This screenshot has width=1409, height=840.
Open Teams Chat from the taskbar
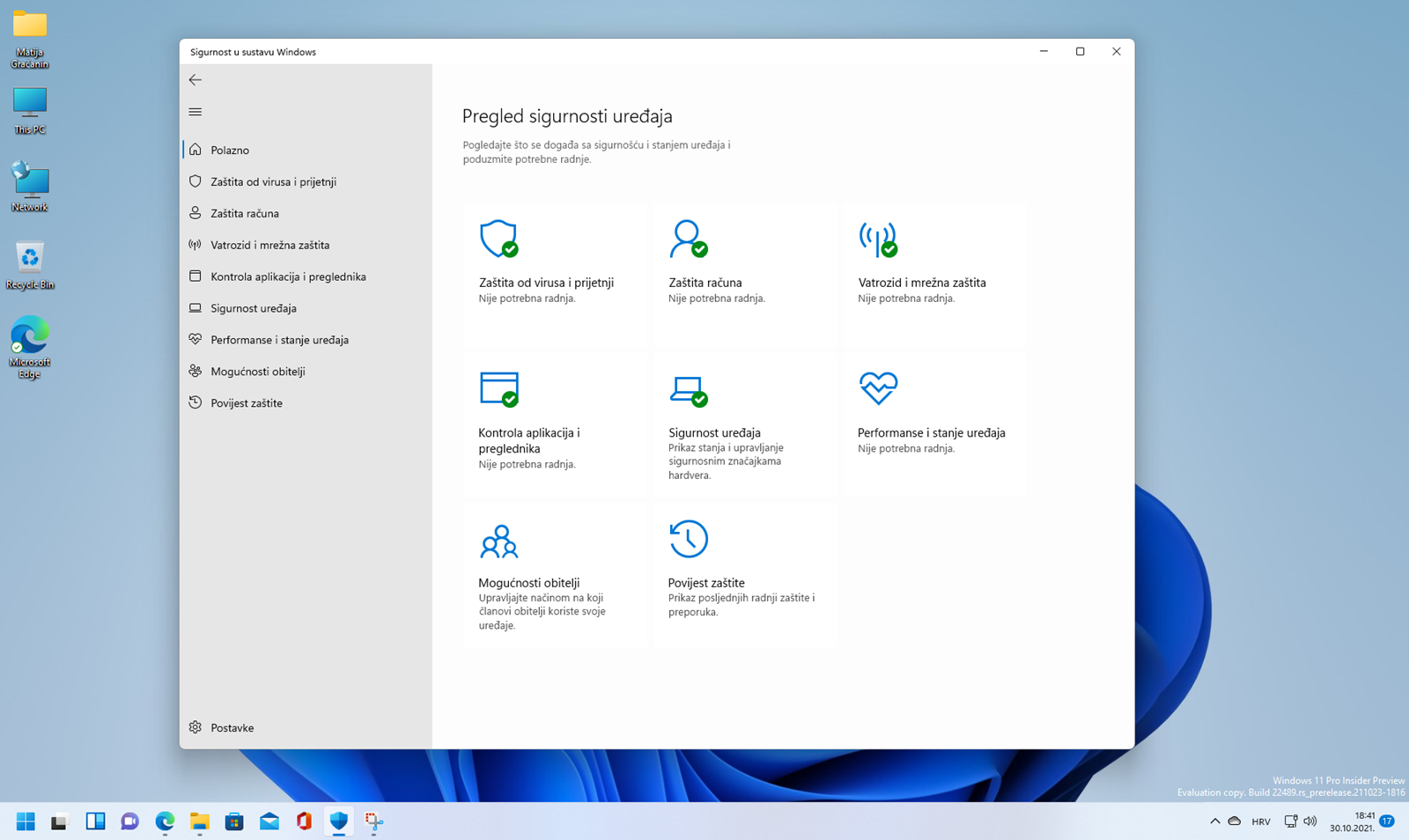click(129, 822)
